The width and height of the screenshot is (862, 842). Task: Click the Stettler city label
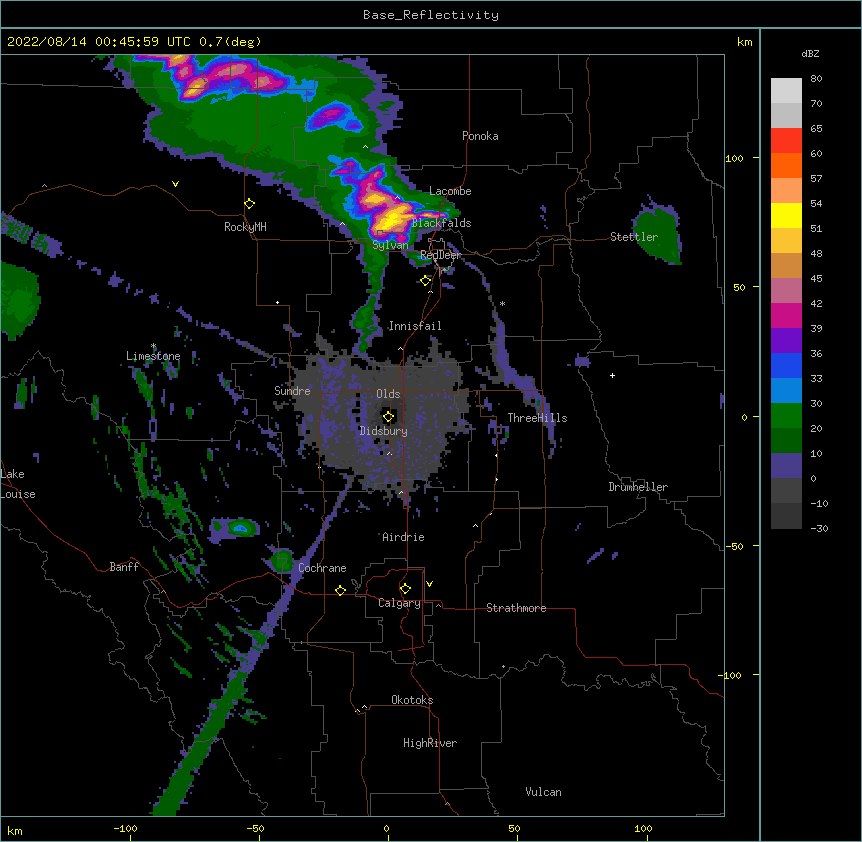[634, 237]
